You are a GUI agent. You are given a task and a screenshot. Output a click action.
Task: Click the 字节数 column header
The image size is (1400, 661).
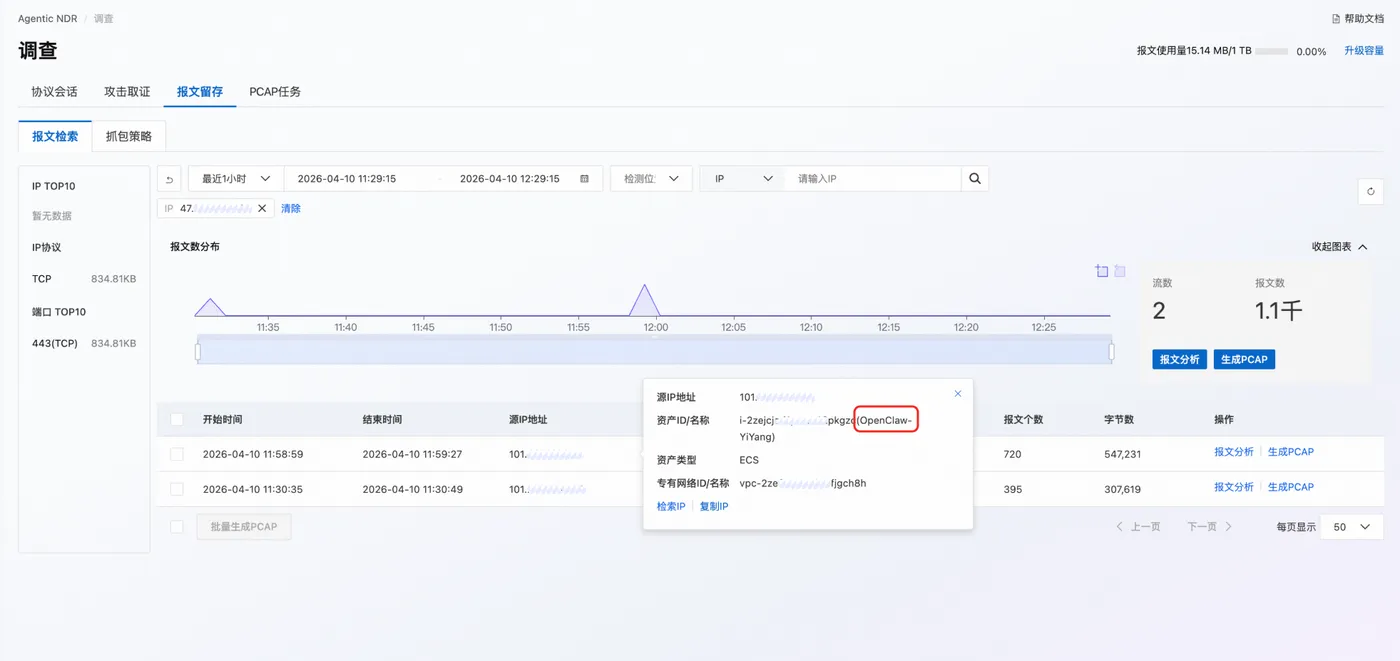(x=1119, y=420)
